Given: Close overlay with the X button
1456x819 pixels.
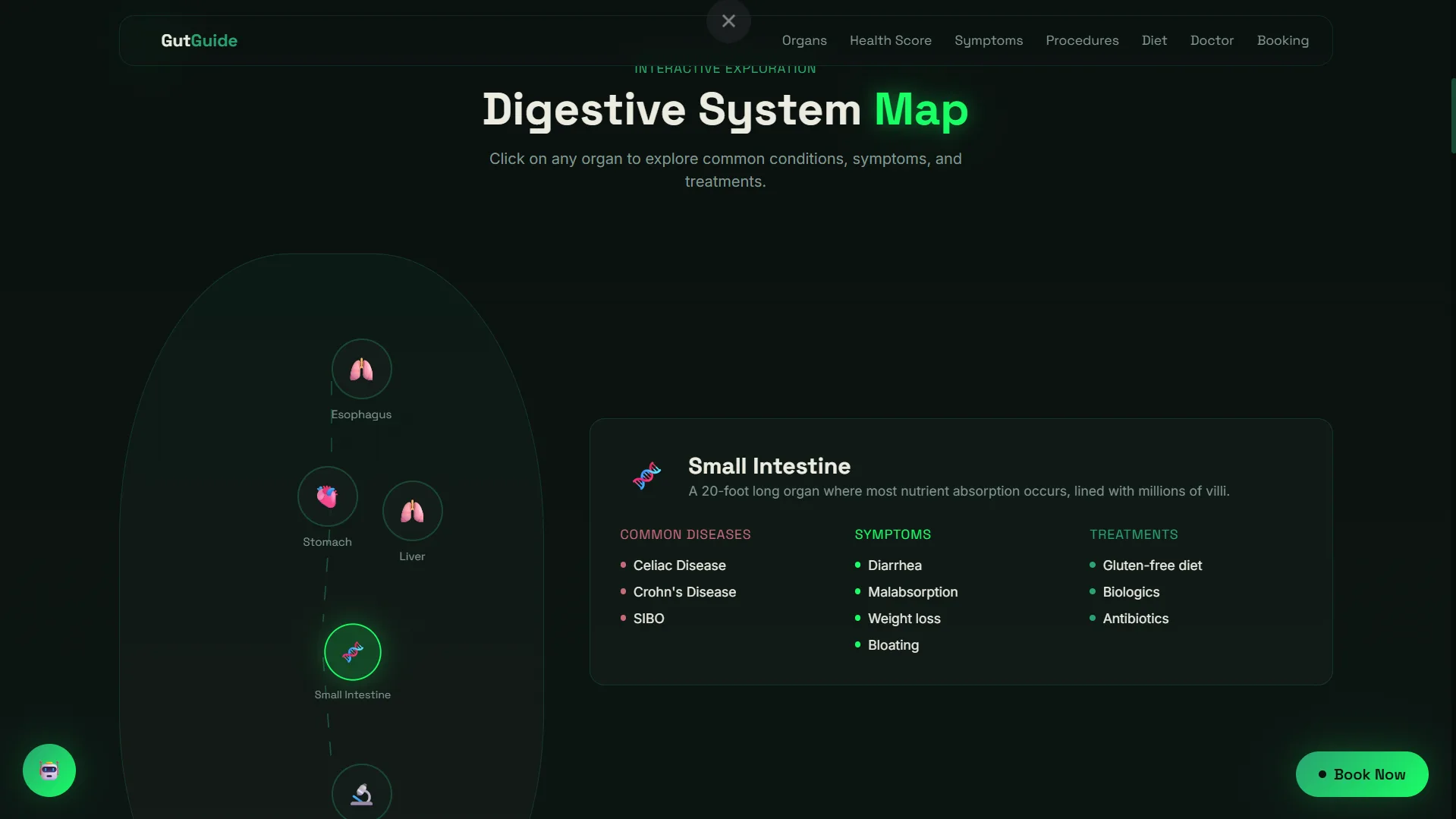Looking at the screenshot, I should (728, 21).
